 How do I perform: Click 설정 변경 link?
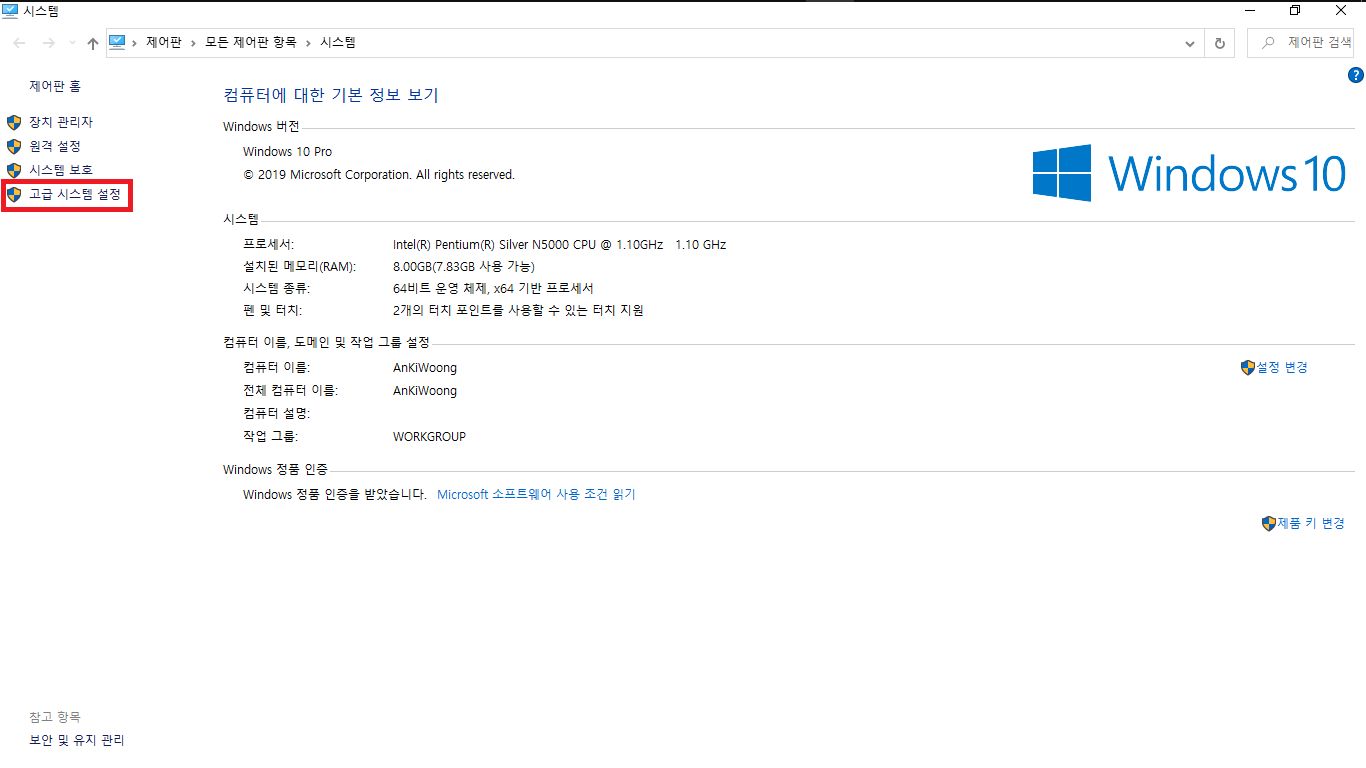point(1282,368)
